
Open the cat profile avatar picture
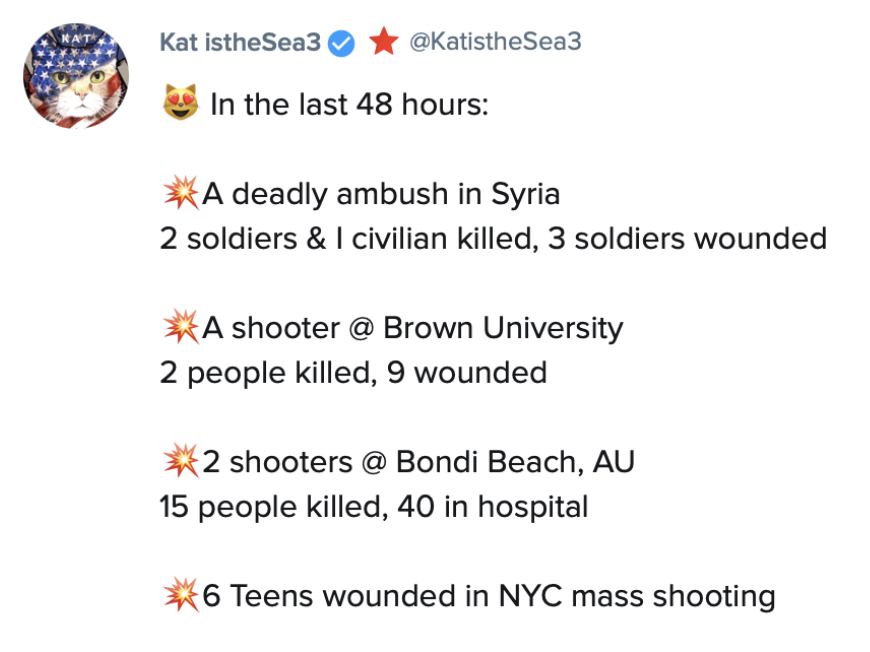76,77
